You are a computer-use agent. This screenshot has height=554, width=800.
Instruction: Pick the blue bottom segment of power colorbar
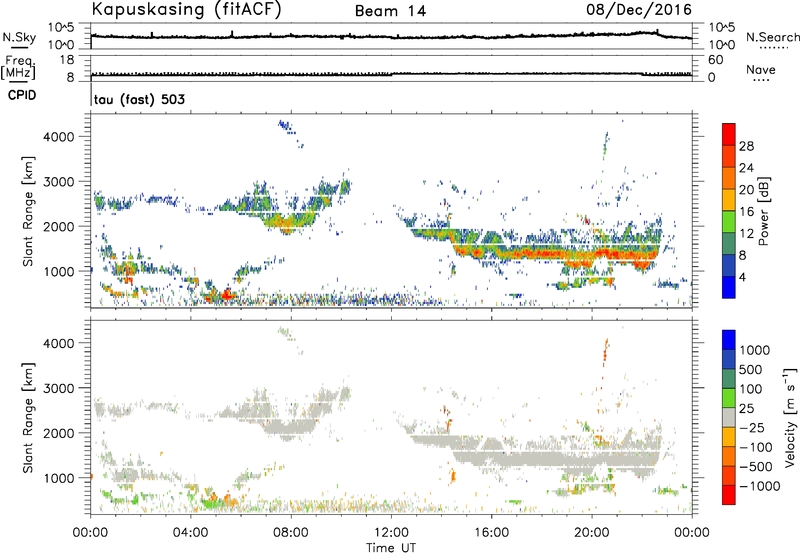[729, 287]
